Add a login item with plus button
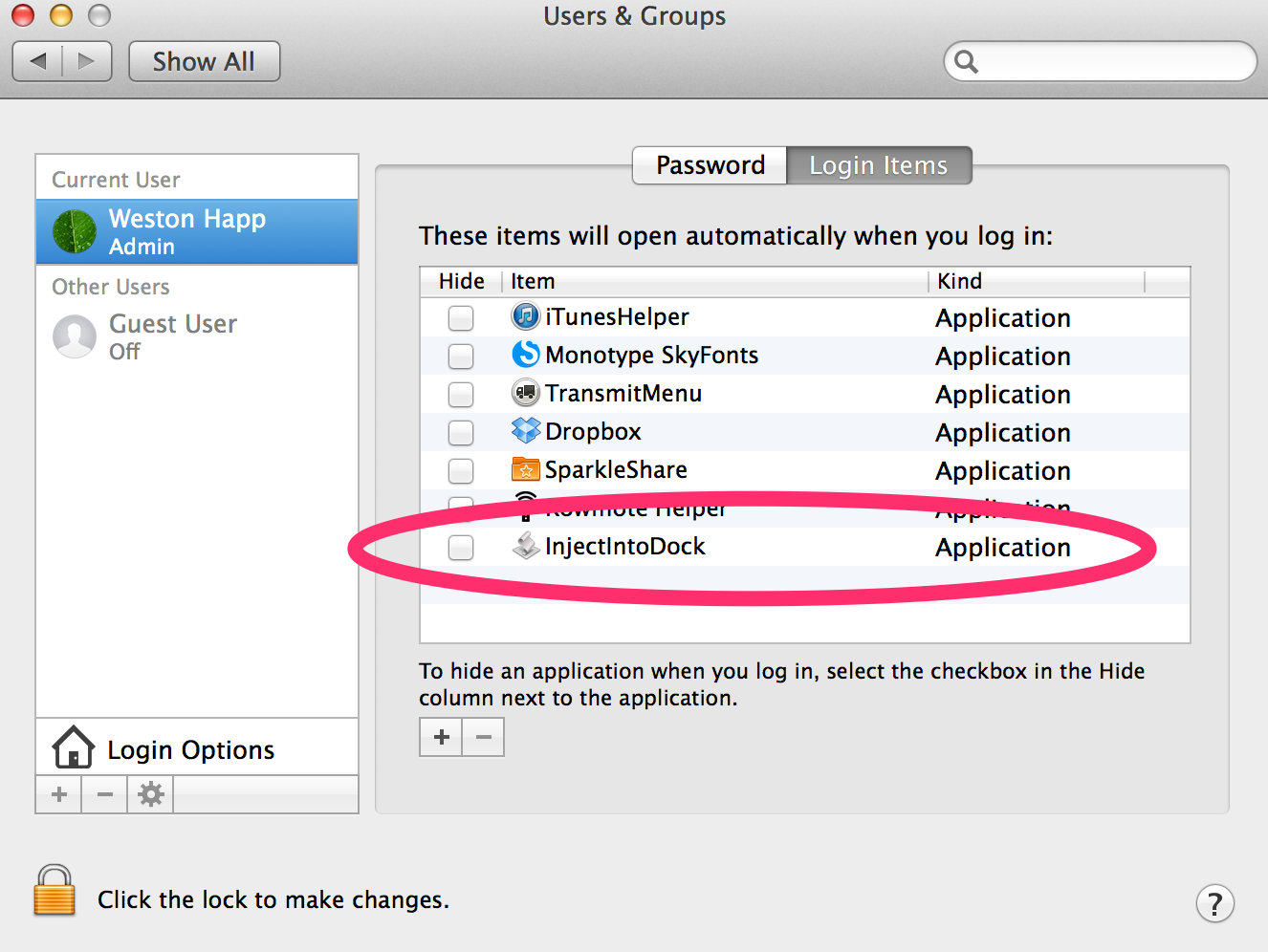The width and height of the screenshot is (1268, 952). point(441,737)
